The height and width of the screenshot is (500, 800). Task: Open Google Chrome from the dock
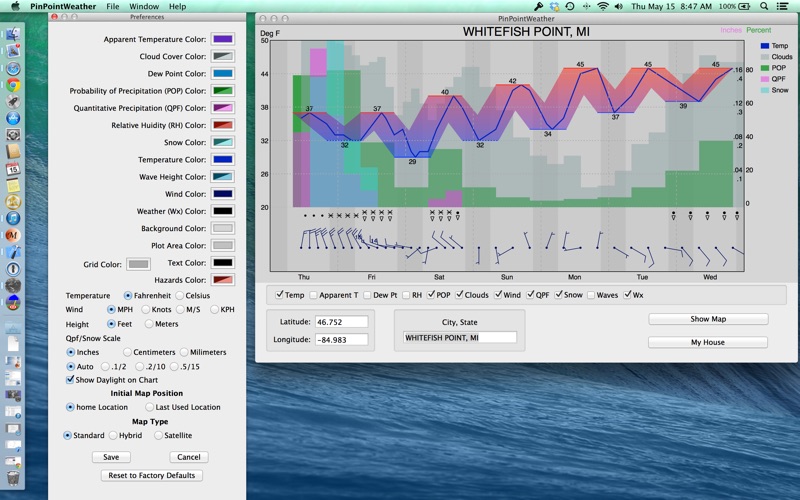13,85
